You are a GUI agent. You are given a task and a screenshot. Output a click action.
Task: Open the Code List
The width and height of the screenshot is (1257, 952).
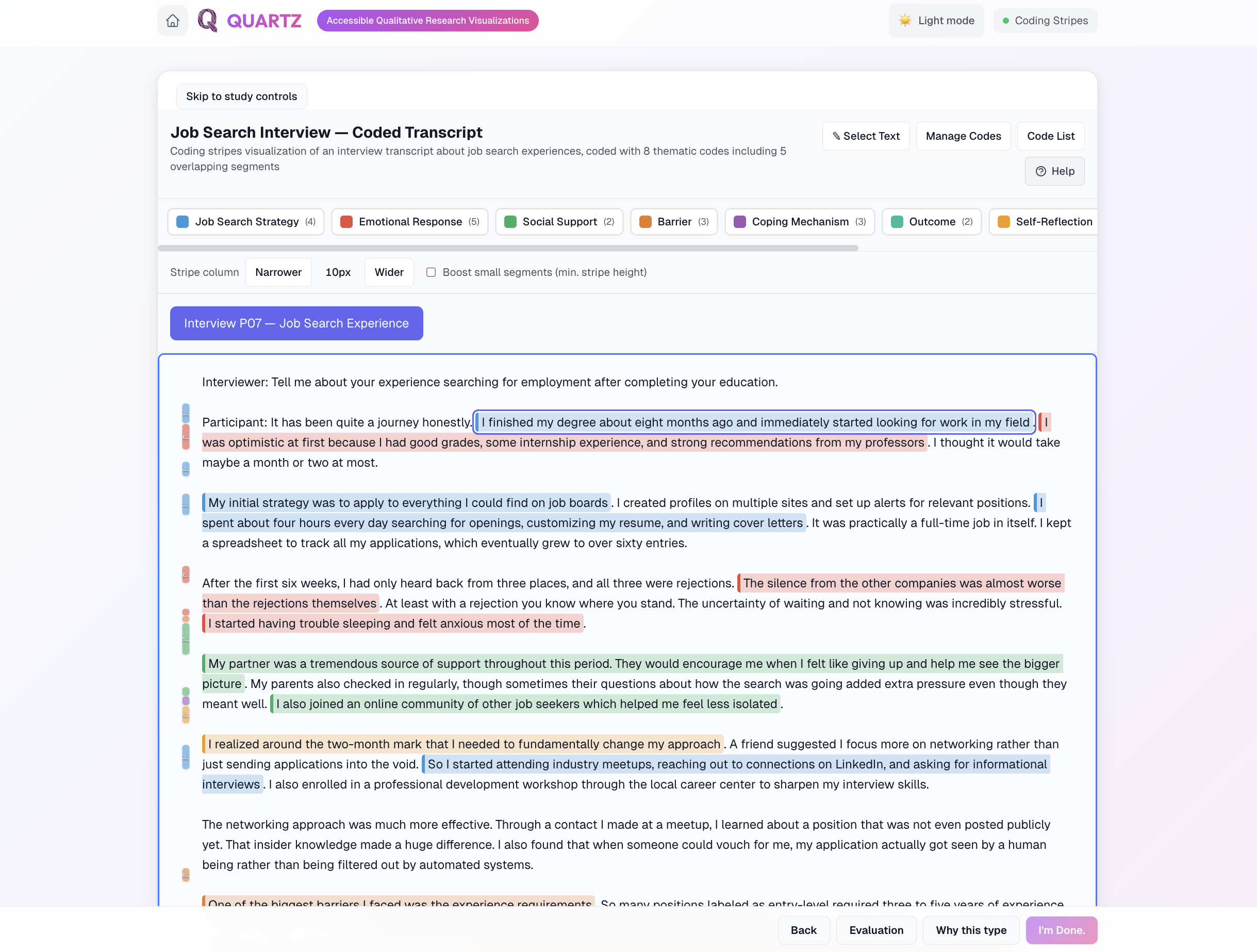point(1051,136)
